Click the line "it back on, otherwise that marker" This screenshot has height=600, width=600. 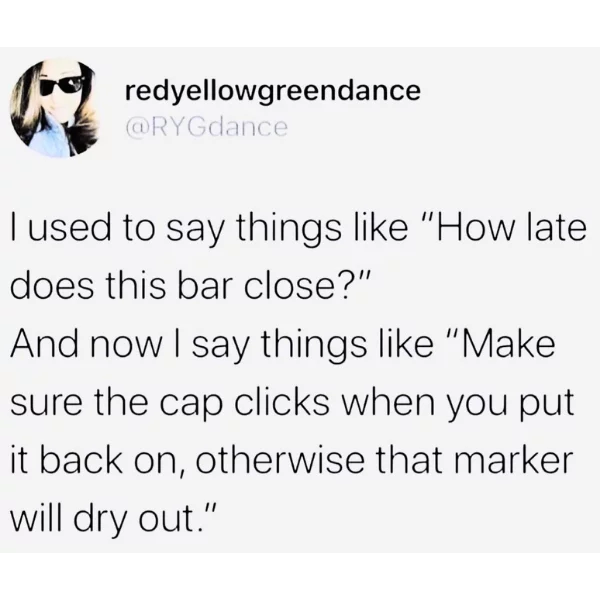[x=292, y=460]
